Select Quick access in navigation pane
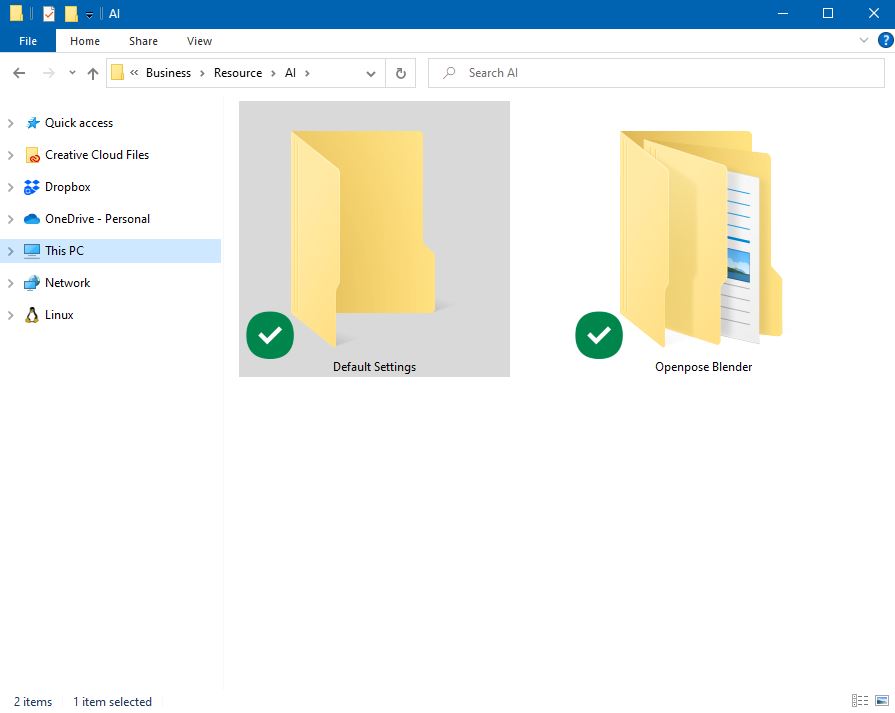Screen dimensions: 895x713 pos(79,123)
